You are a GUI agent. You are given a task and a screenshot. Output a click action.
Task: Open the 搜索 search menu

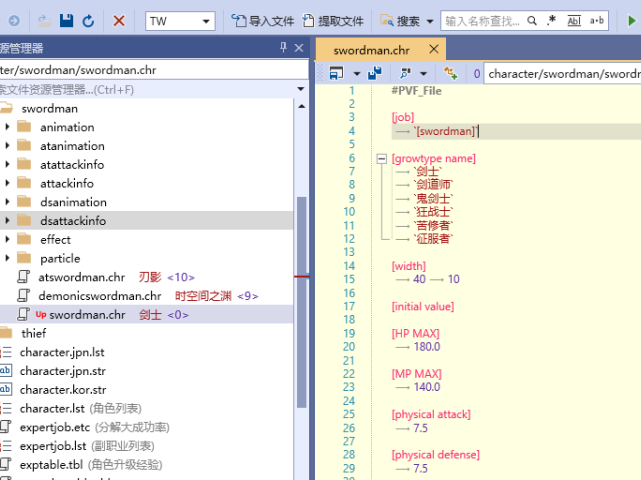(x=407, y=20)
